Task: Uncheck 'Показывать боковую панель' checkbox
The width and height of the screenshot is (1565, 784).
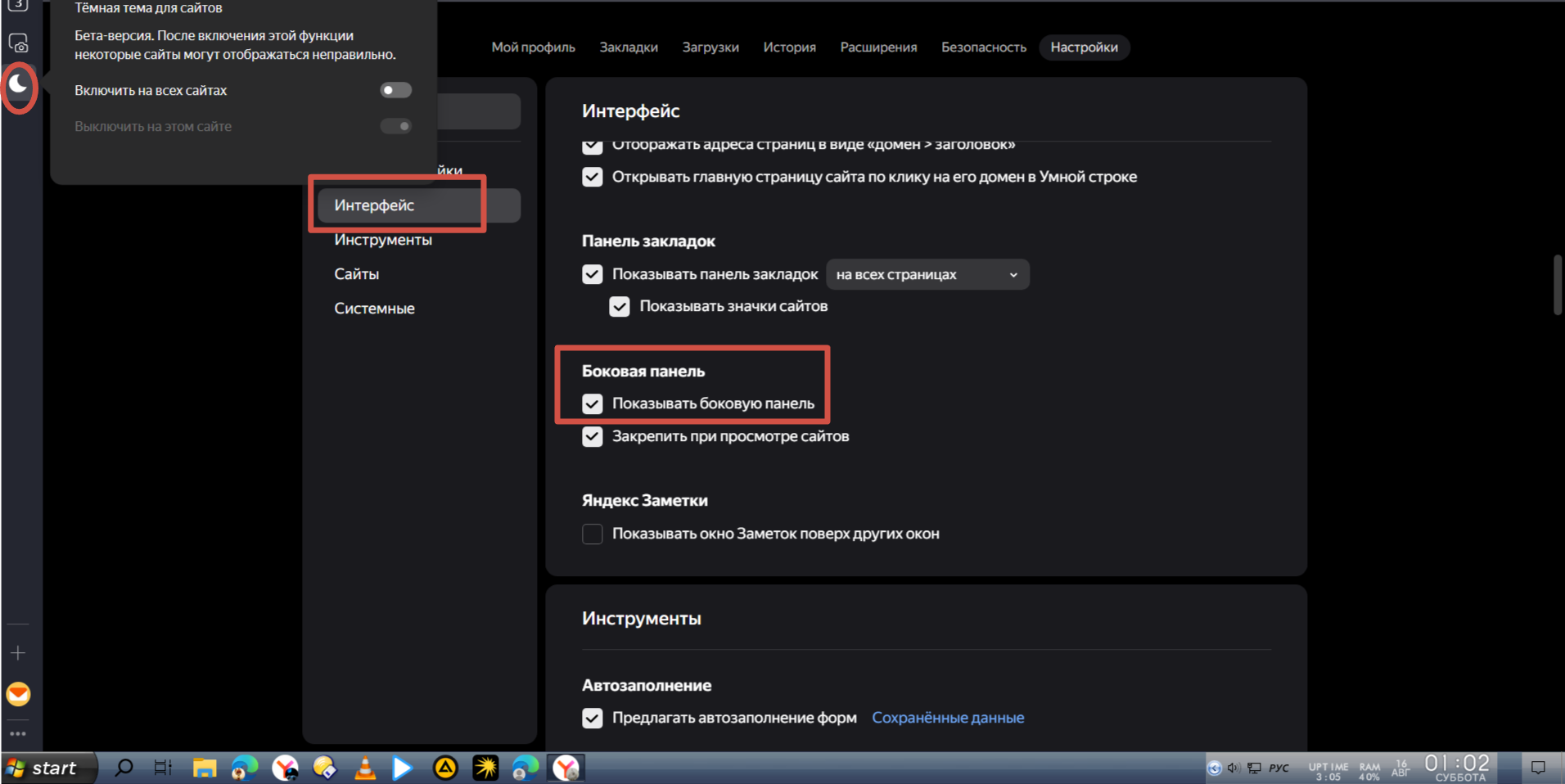Action: tap(593, 403)
